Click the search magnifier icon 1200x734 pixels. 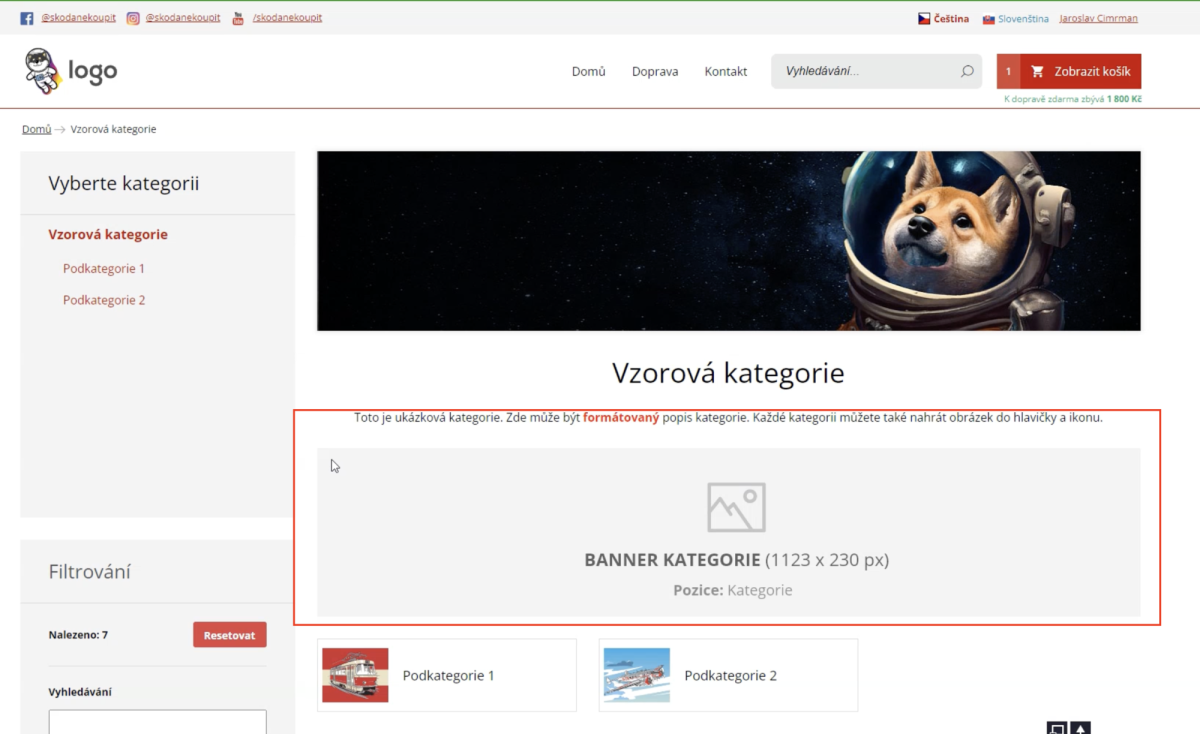(967, 71)
